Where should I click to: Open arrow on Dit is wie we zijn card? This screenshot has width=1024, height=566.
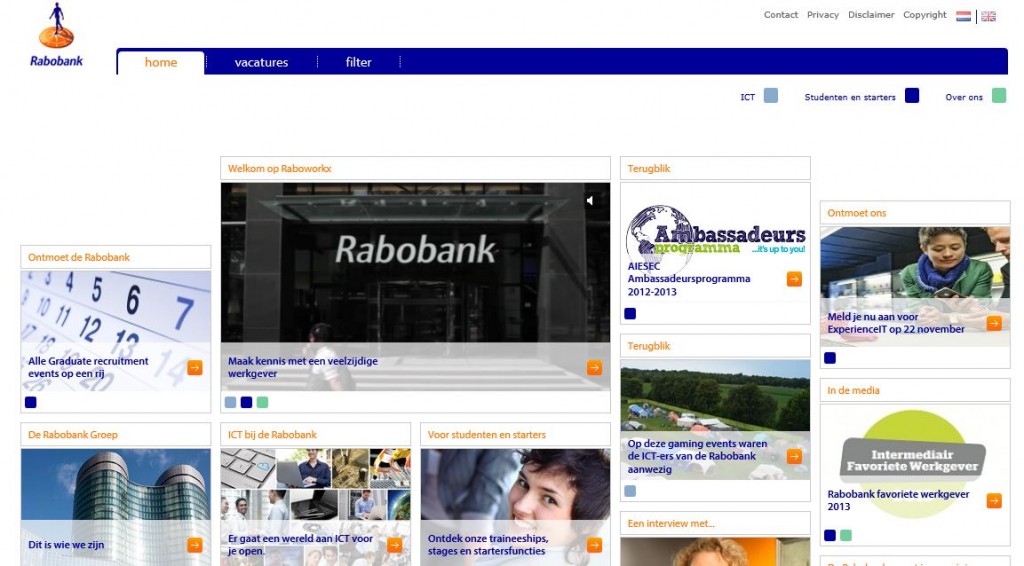(x=195, y=545)
